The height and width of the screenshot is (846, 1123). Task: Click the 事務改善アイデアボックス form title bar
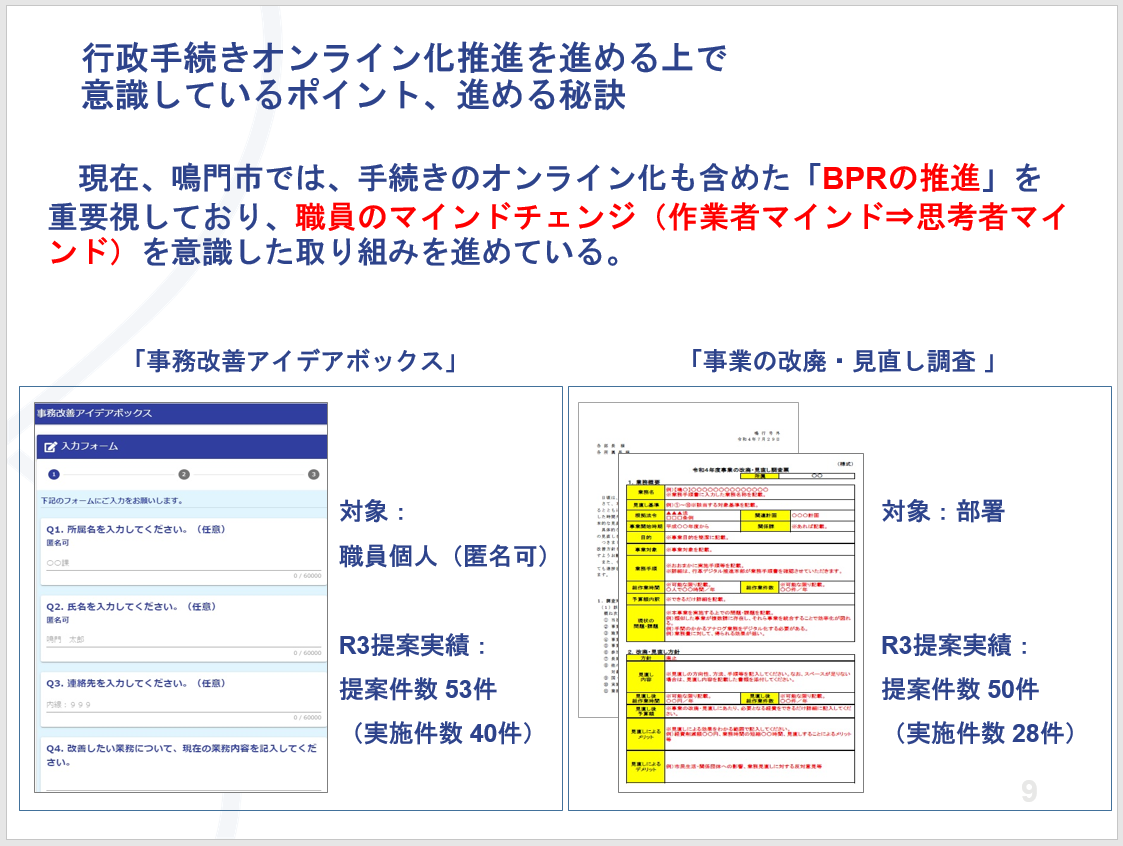tap(181, 413)
